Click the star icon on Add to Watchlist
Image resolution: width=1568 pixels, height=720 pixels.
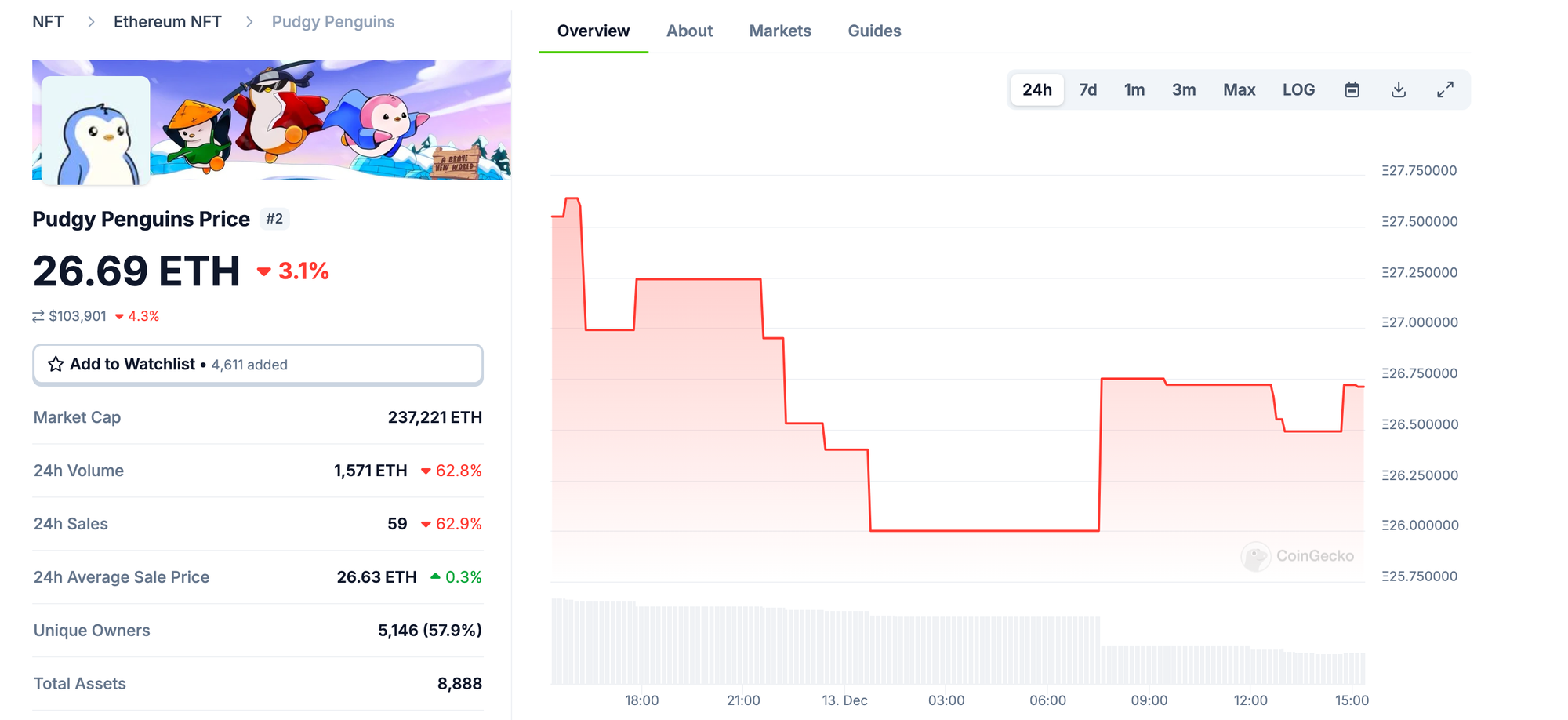(56, 364)
